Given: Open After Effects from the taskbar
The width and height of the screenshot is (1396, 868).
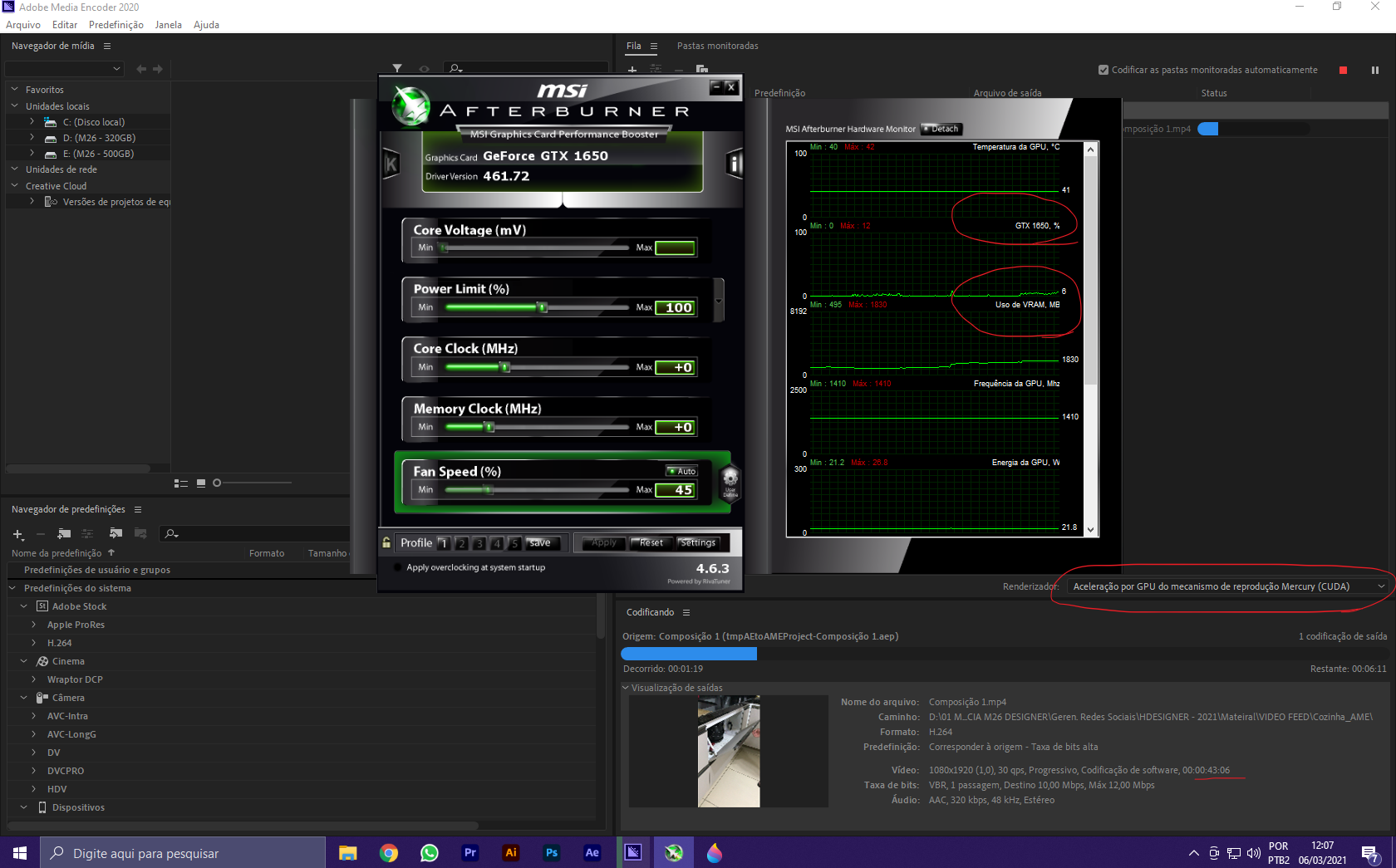Looking at the screenshot, I should [592, 852].
